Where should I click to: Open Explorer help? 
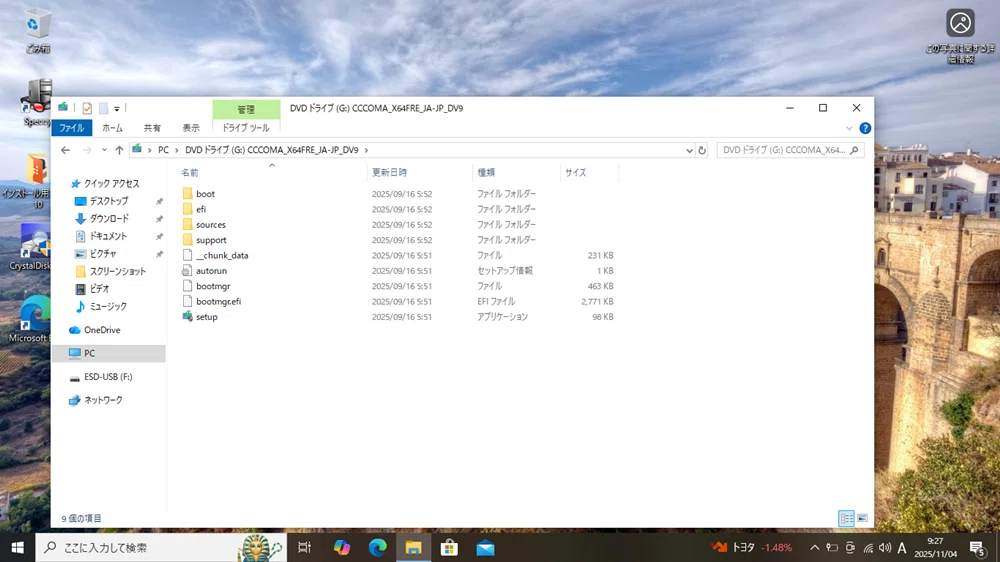pyautogui.click(x=865, y=128)
